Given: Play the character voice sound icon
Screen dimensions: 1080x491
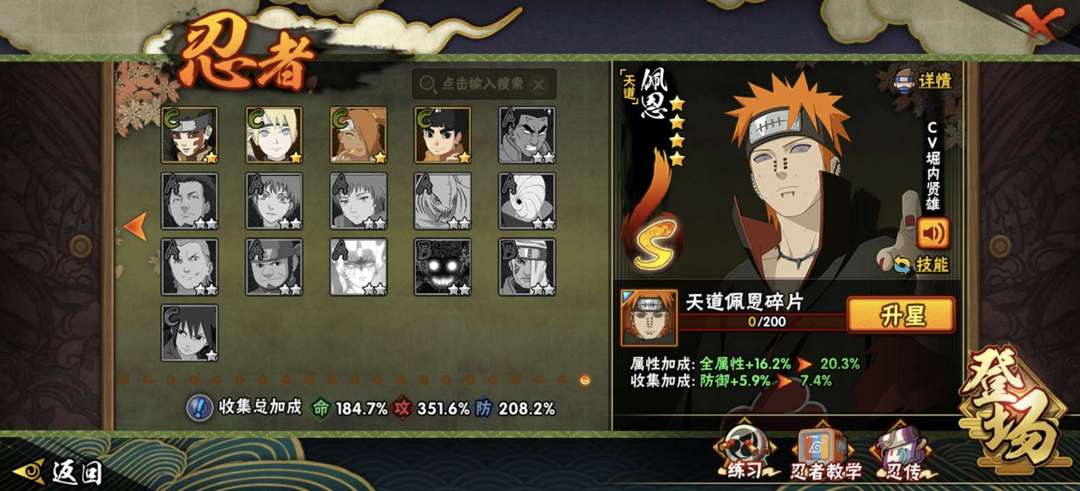Looking at the screenshot, I should 933,233.
